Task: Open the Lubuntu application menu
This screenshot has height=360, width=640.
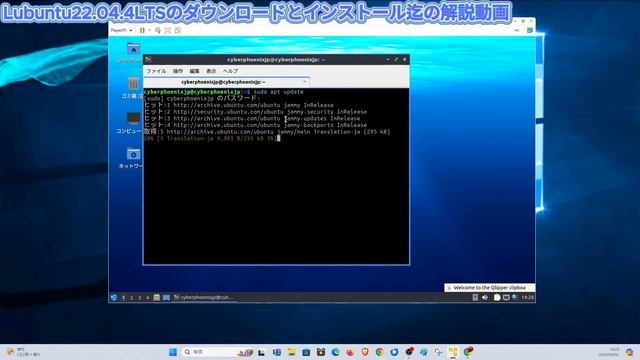Action: 114,298
